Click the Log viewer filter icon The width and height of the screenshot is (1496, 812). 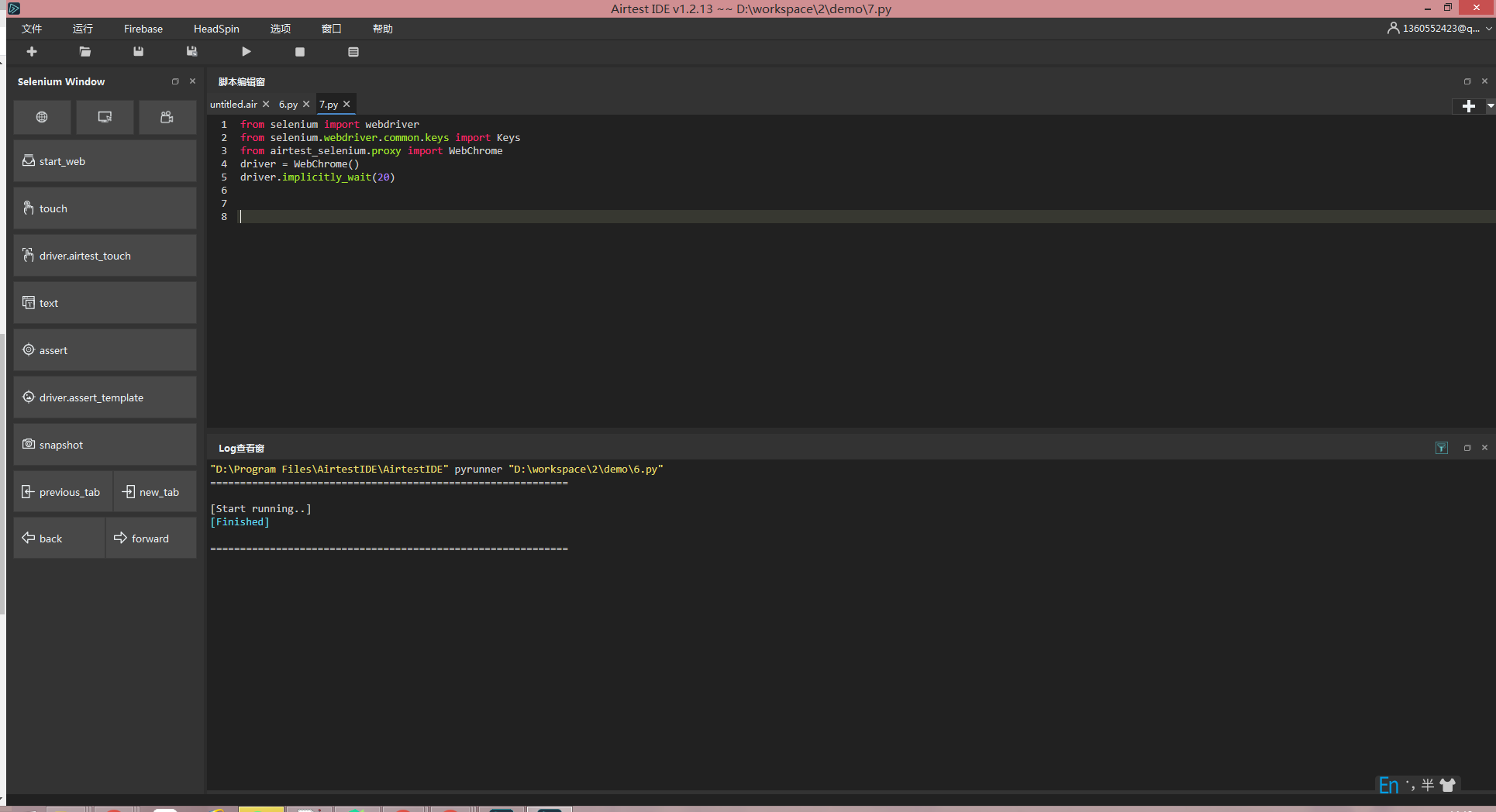click(1442, 448)
